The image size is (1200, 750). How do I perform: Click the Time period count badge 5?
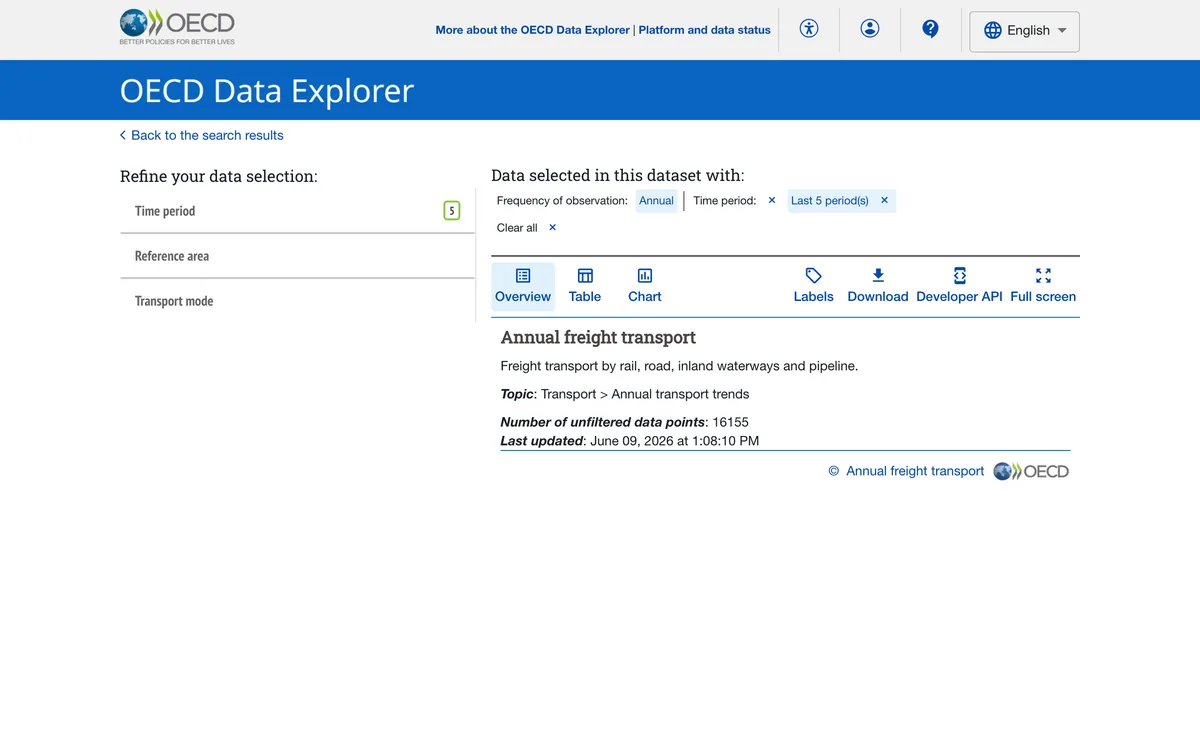(x=452, y=211)
